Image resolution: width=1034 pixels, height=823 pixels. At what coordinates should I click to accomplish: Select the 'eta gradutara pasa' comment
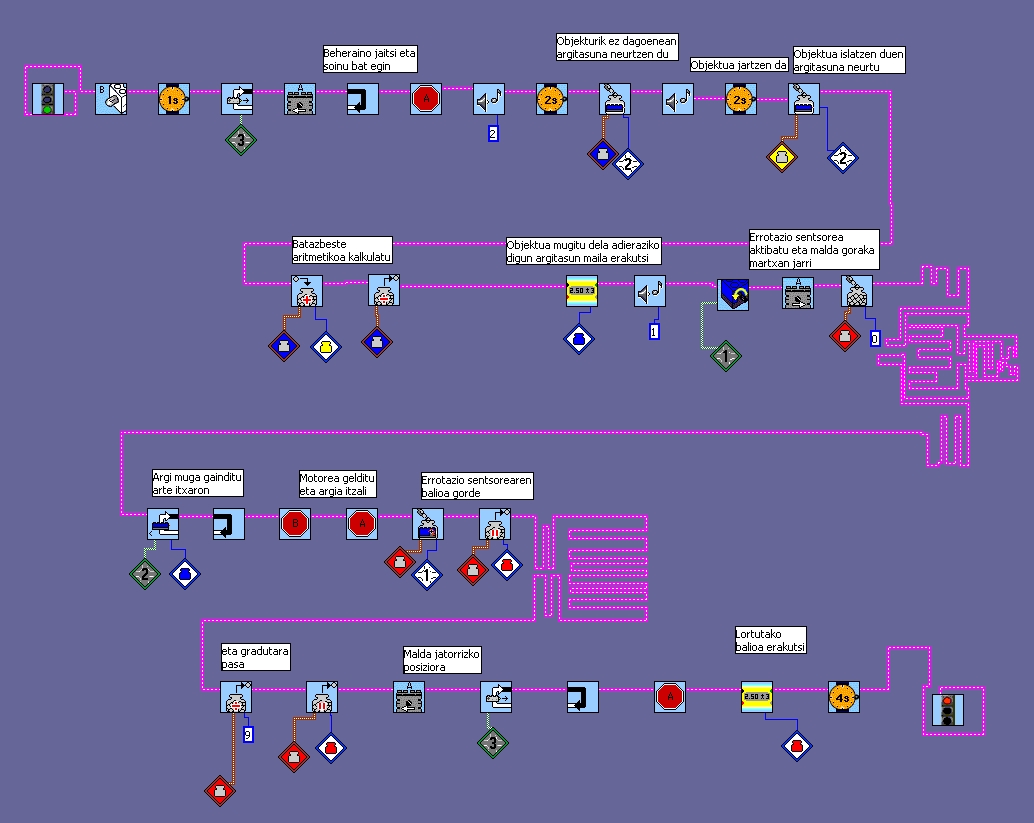click(255, 657)
